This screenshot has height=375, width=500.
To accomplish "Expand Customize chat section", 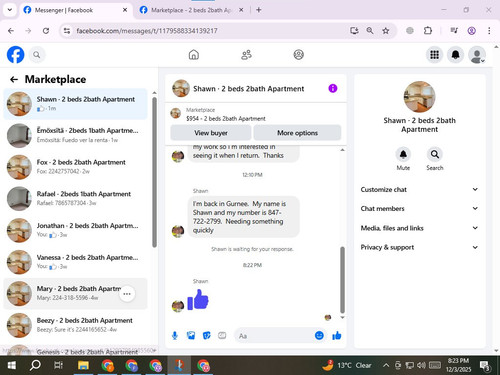I will pyautogui.click(x=419, y=189).
